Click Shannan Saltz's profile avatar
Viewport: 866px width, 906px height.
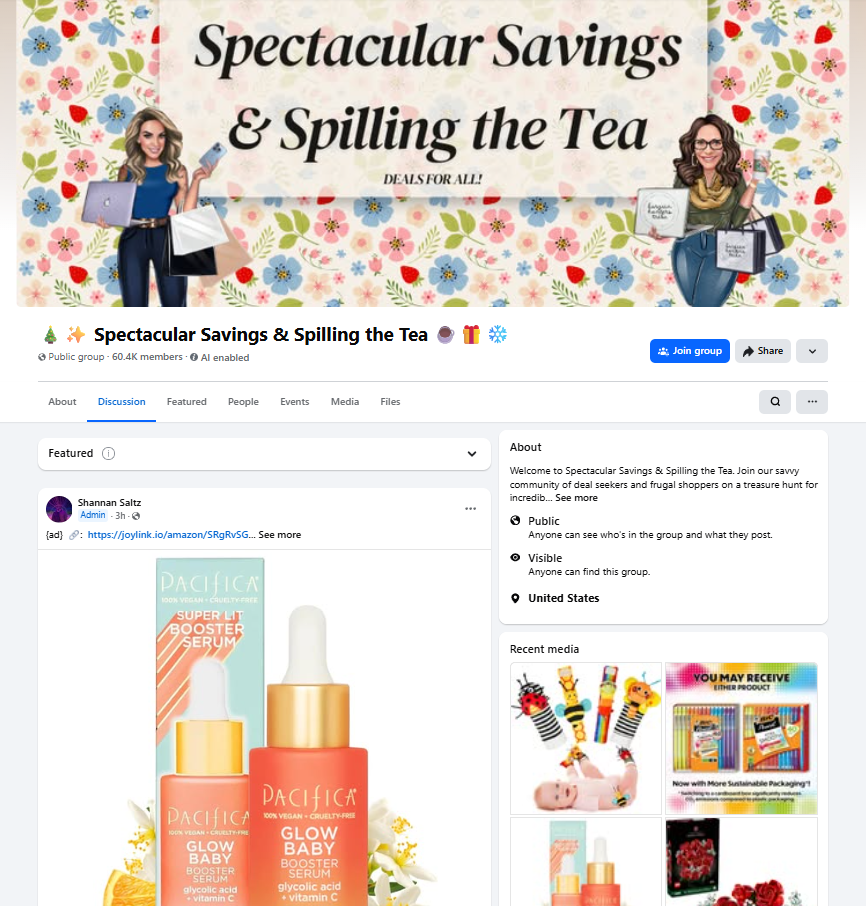pos(59,509)
